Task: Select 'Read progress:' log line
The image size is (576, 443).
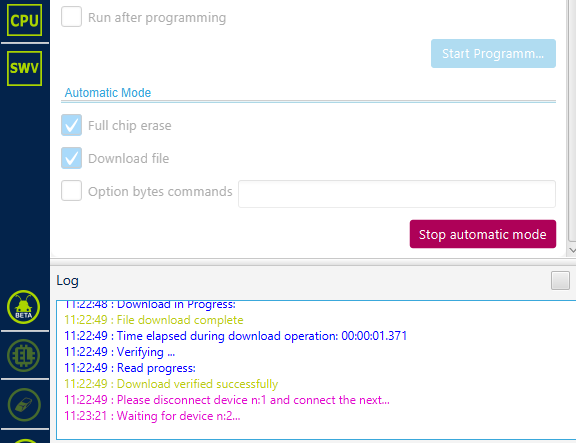Action: 130,368
